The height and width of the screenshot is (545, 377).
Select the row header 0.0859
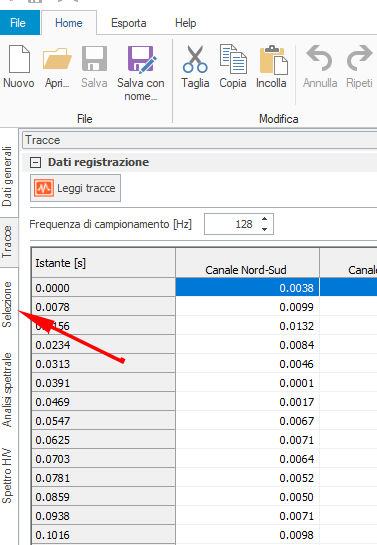pyautogui.click(x=103, y=497)
